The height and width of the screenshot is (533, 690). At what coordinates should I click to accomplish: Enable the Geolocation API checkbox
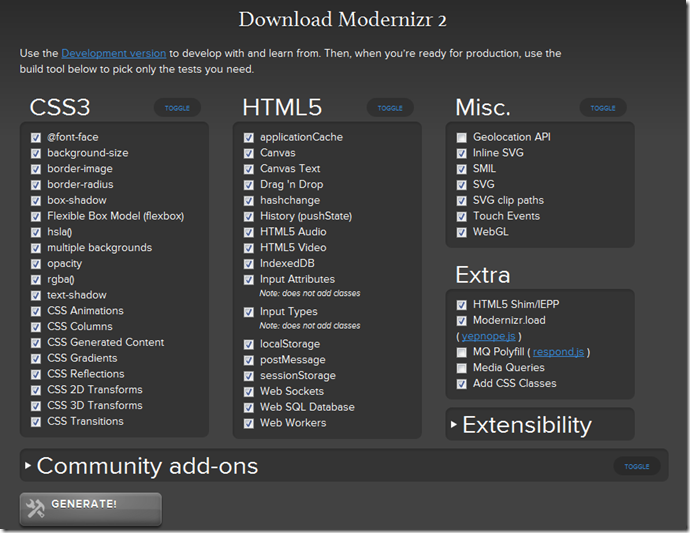(x=462, y=138)
